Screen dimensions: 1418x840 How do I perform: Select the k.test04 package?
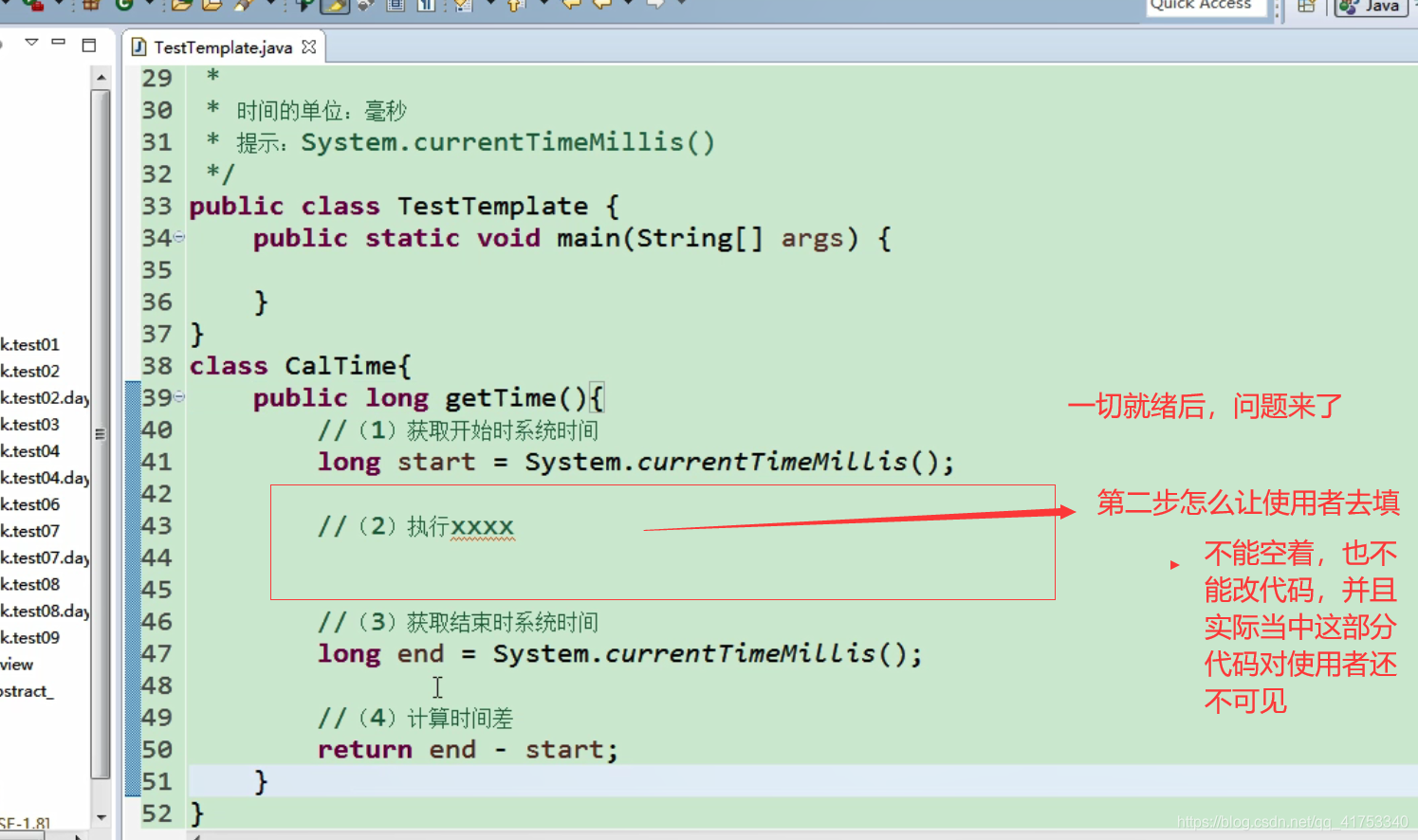pyautogui.click(x=29, y=450)
